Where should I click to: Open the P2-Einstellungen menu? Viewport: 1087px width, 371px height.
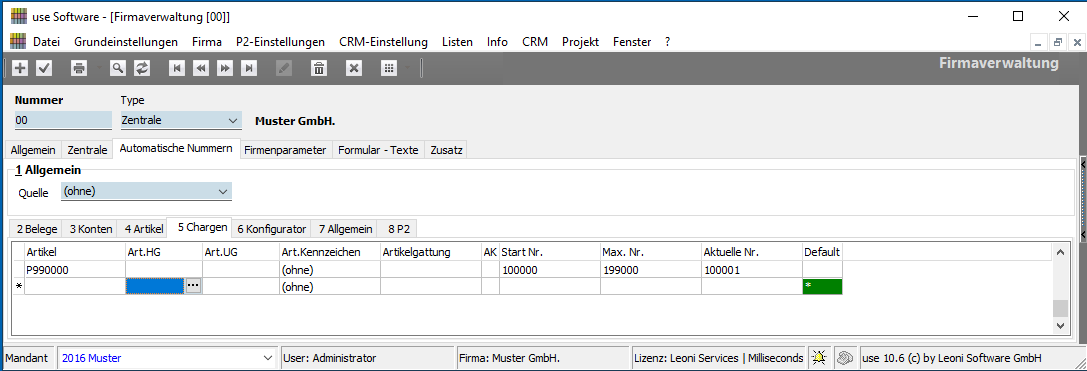280,42
